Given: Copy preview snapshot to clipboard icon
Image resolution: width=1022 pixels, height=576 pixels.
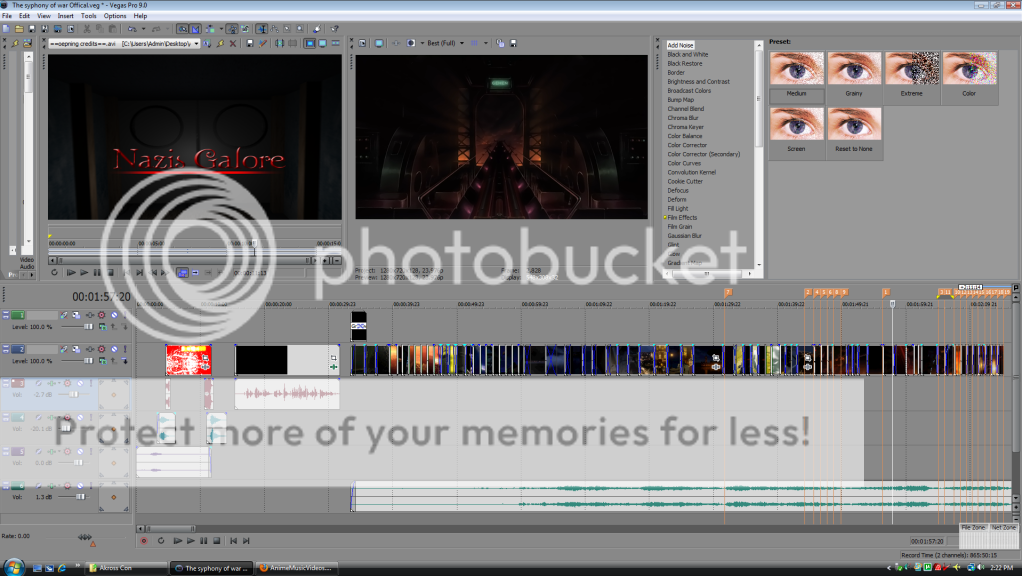Looking at the screenshot, I should [x=500, y=43].
